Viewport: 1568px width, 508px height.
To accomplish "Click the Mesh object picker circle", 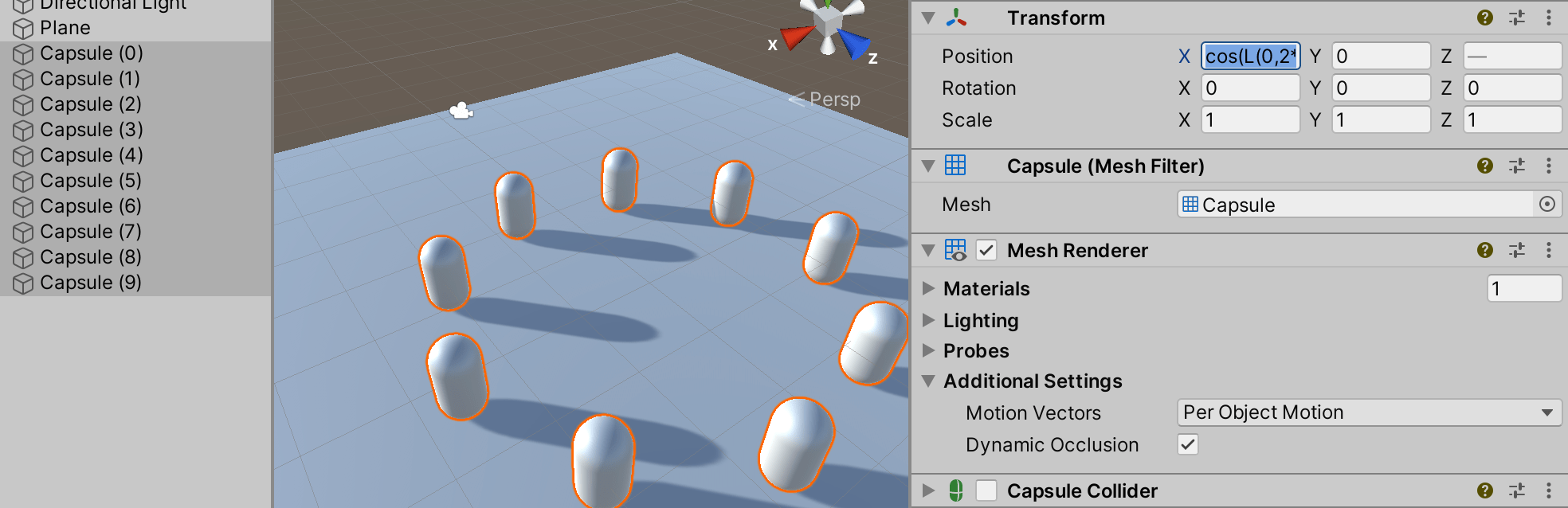I will (x=1546, y=205).
